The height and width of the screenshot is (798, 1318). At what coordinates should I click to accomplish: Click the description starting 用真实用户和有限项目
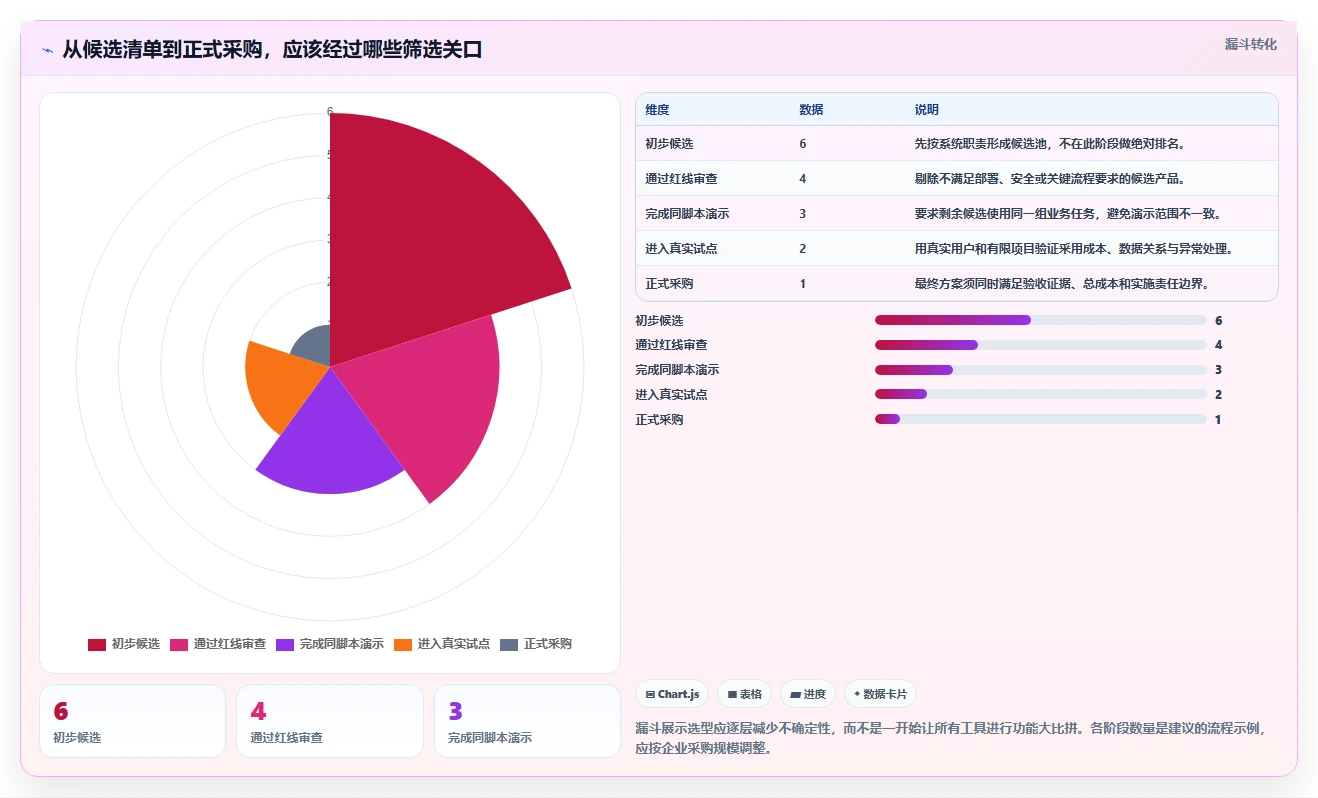pos(1073,249)
